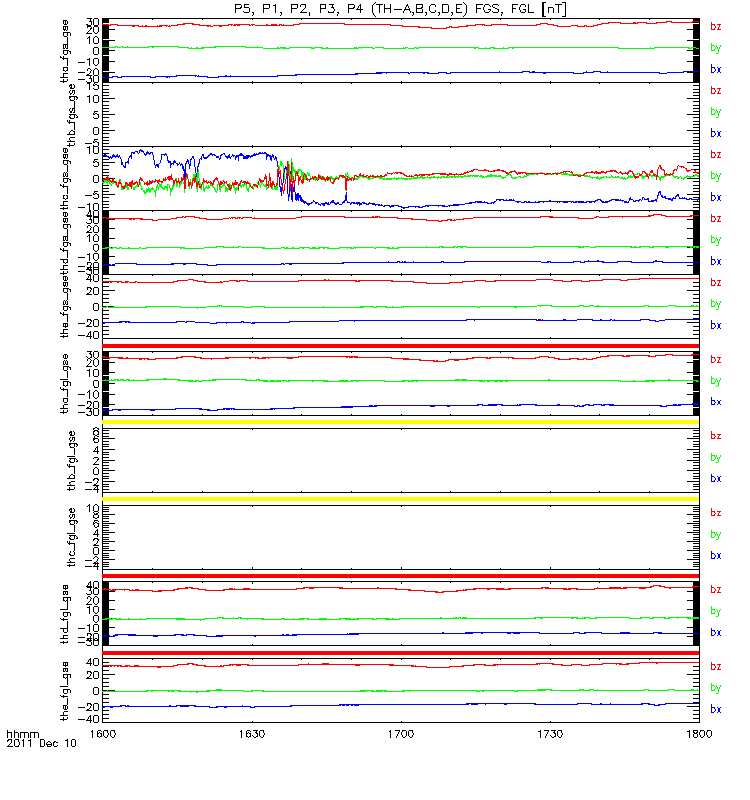Click the red bar above thd_fgl_gse panel

coord(401,576)
